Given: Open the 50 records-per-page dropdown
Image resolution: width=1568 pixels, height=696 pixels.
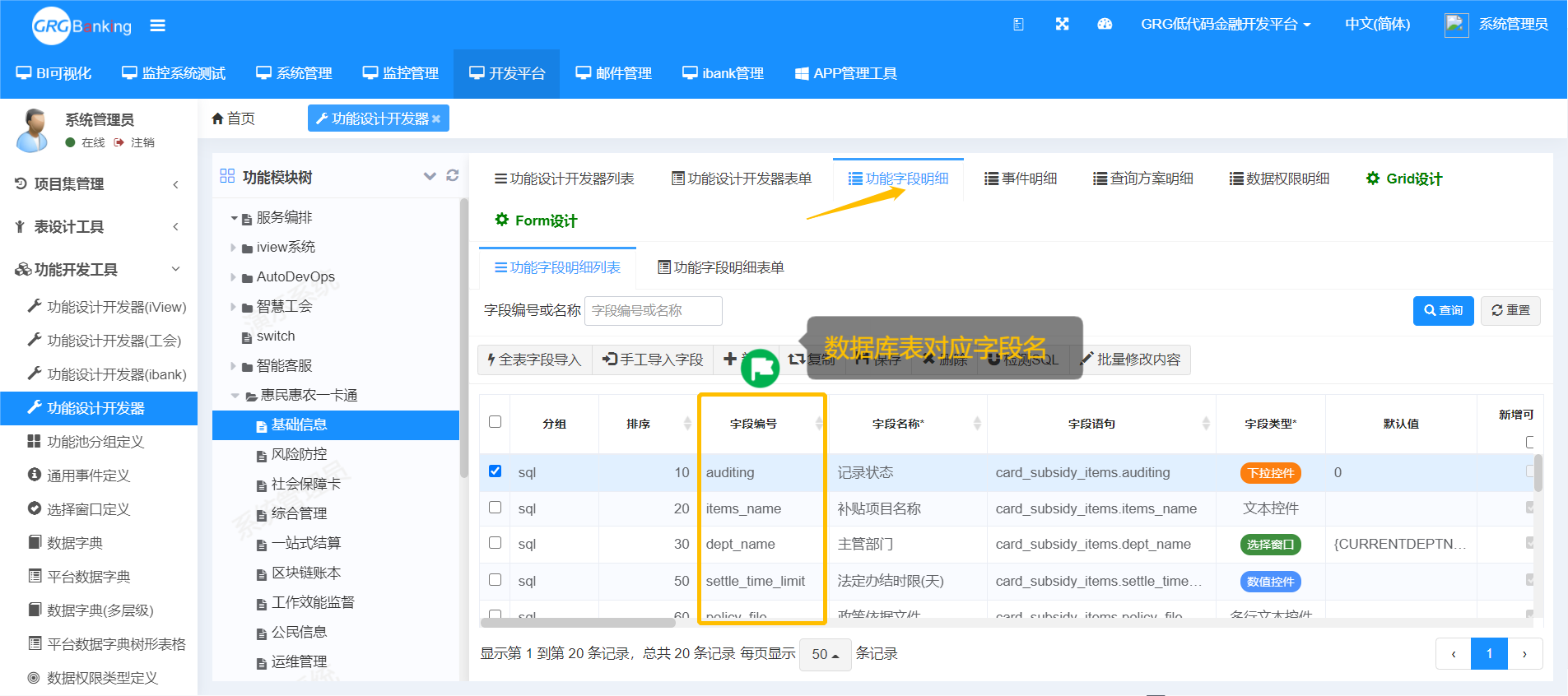Looking at the screenshot, I should pyautogui.click(x=825, y=654).
